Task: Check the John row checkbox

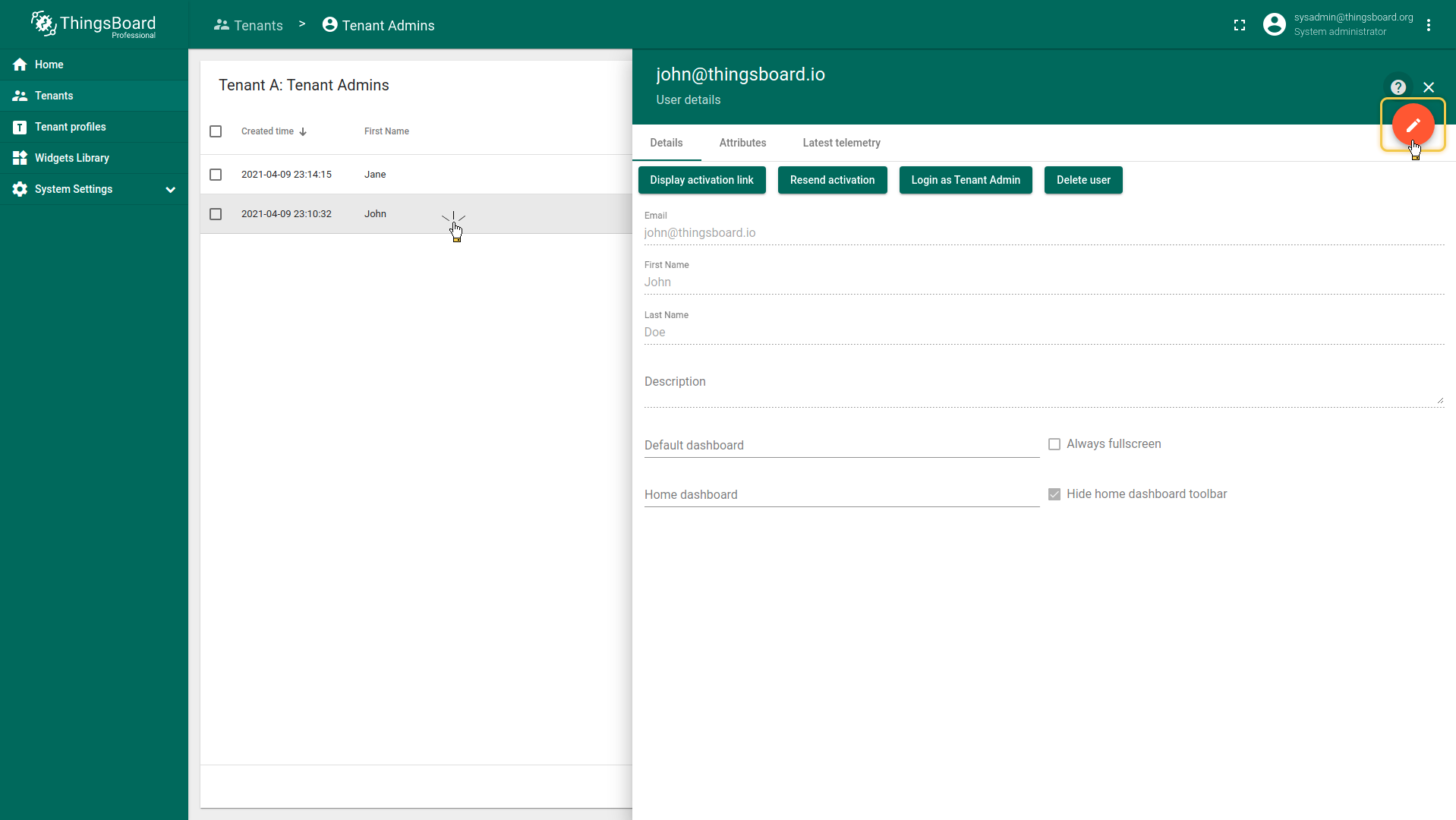Action: coord(216,214)
